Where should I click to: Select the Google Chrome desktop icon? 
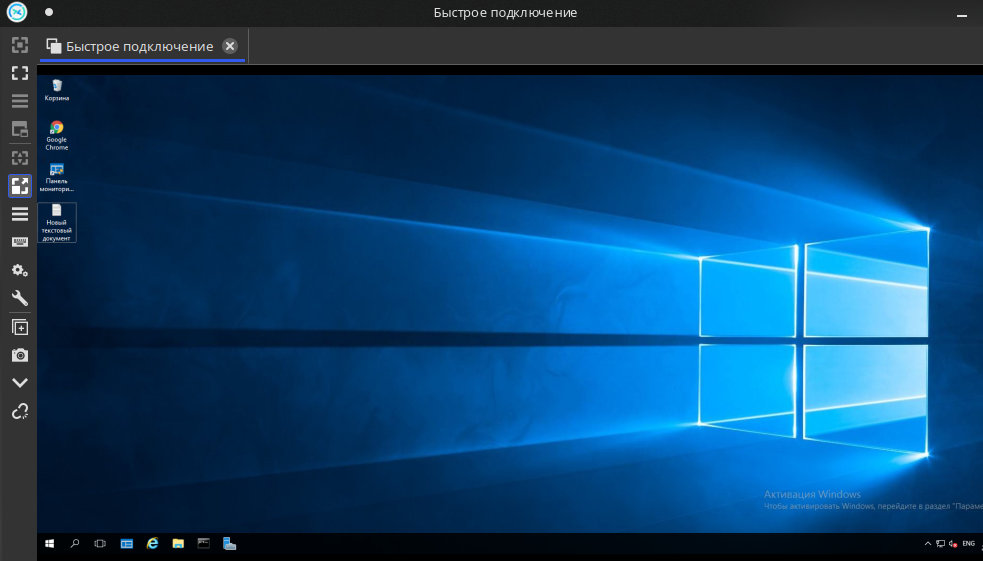point(56,135)
